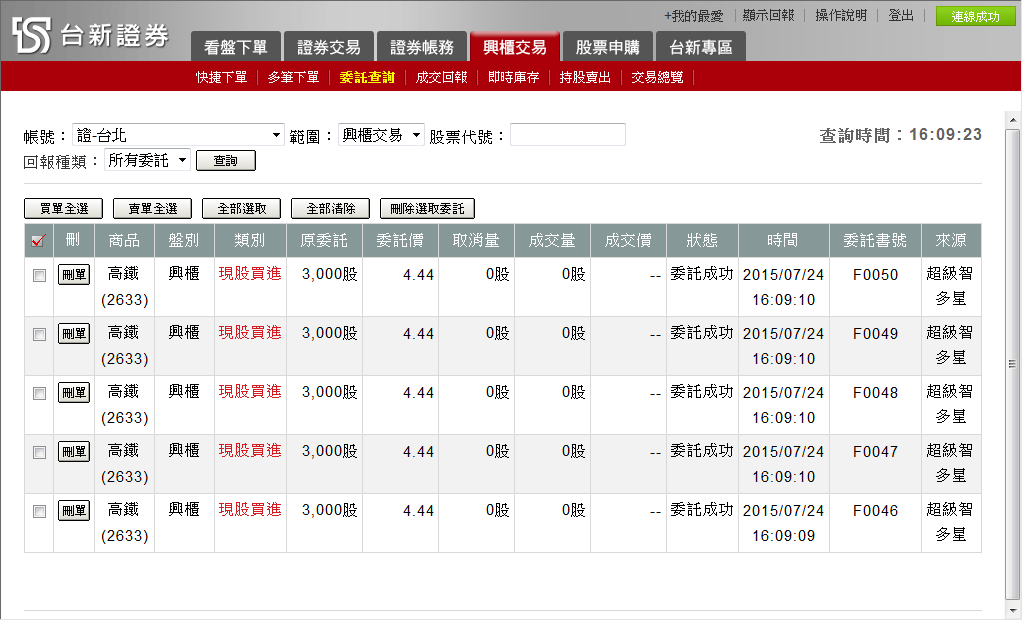This screenshot has height=621, width=1022.
Task: Switch to the 證券帳務 tab
Action: coord(421,47)
